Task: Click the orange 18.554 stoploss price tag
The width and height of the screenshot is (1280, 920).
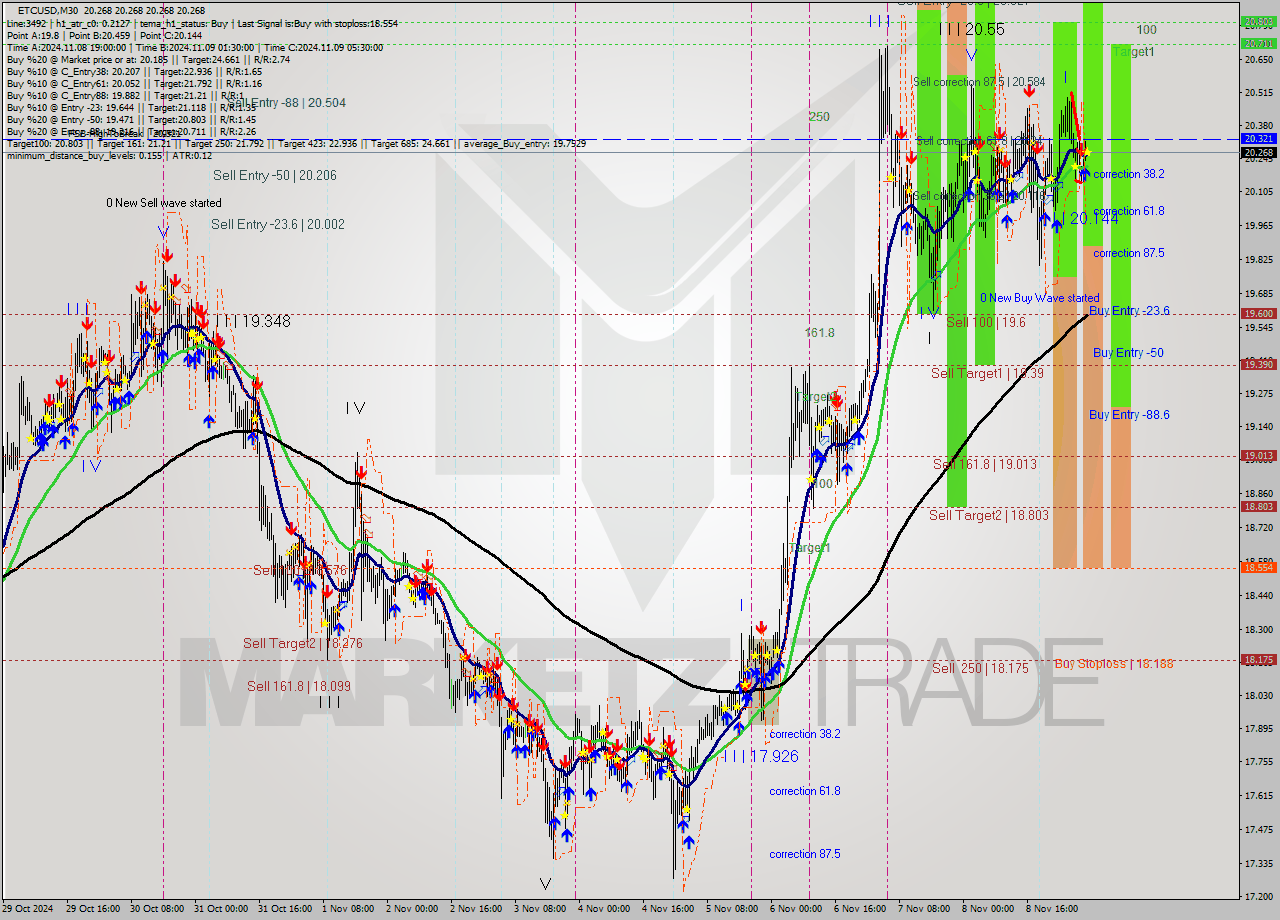Action: [1258, 568]
